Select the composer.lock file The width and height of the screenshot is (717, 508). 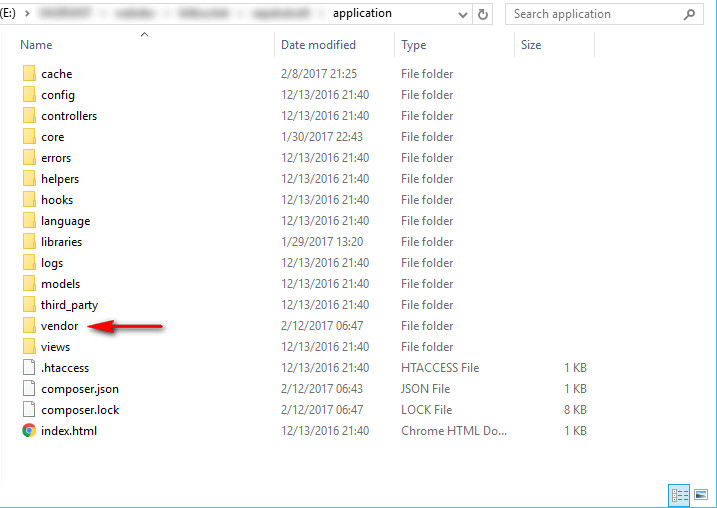[80, 410]
